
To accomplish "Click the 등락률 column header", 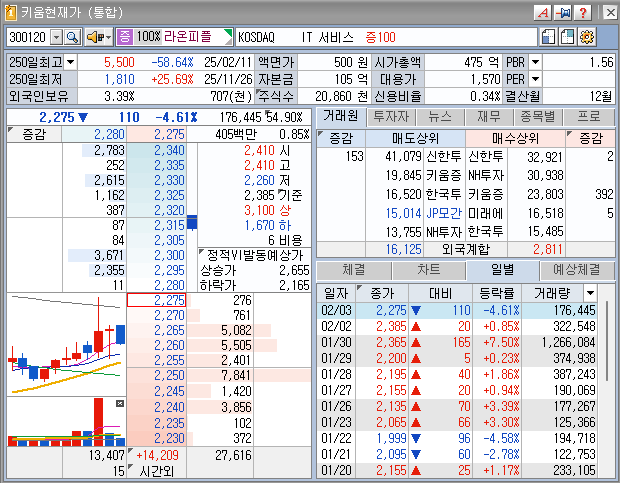I will 497,293.
